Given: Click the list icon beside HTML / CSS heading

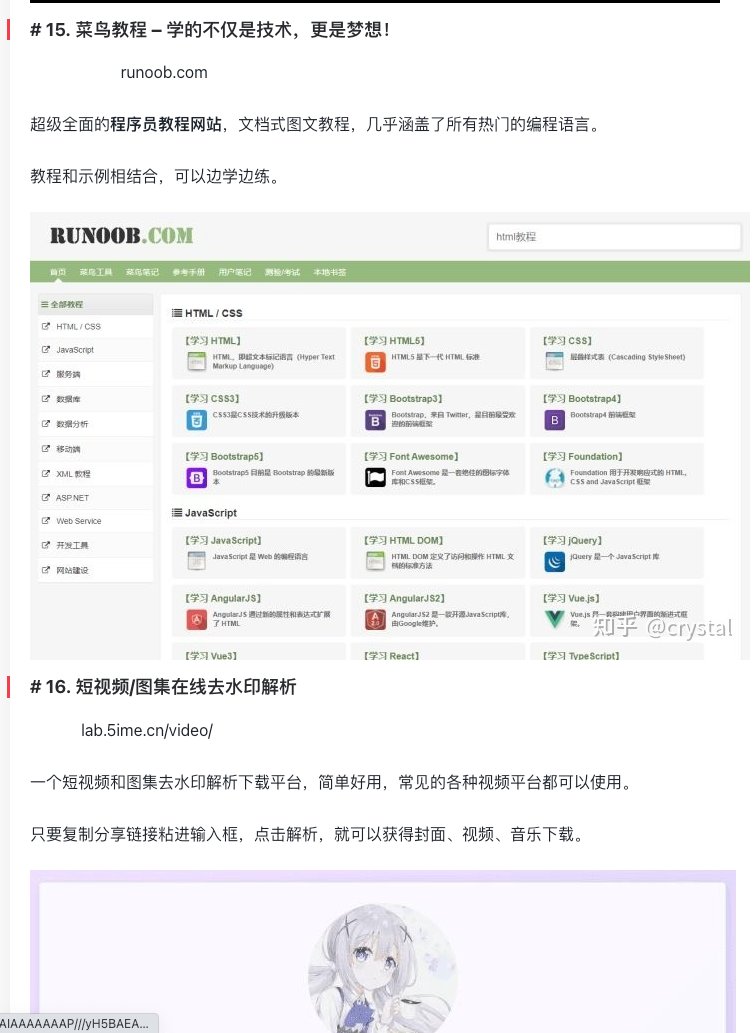Looking at the screenshot, I should point(176,313).
